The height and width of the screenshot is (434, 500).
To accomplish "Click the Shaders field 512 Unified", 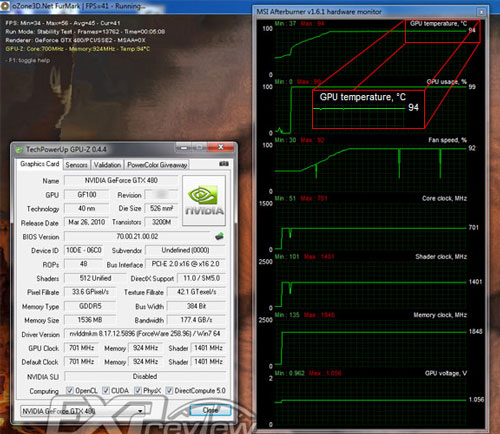I will 95,278.
